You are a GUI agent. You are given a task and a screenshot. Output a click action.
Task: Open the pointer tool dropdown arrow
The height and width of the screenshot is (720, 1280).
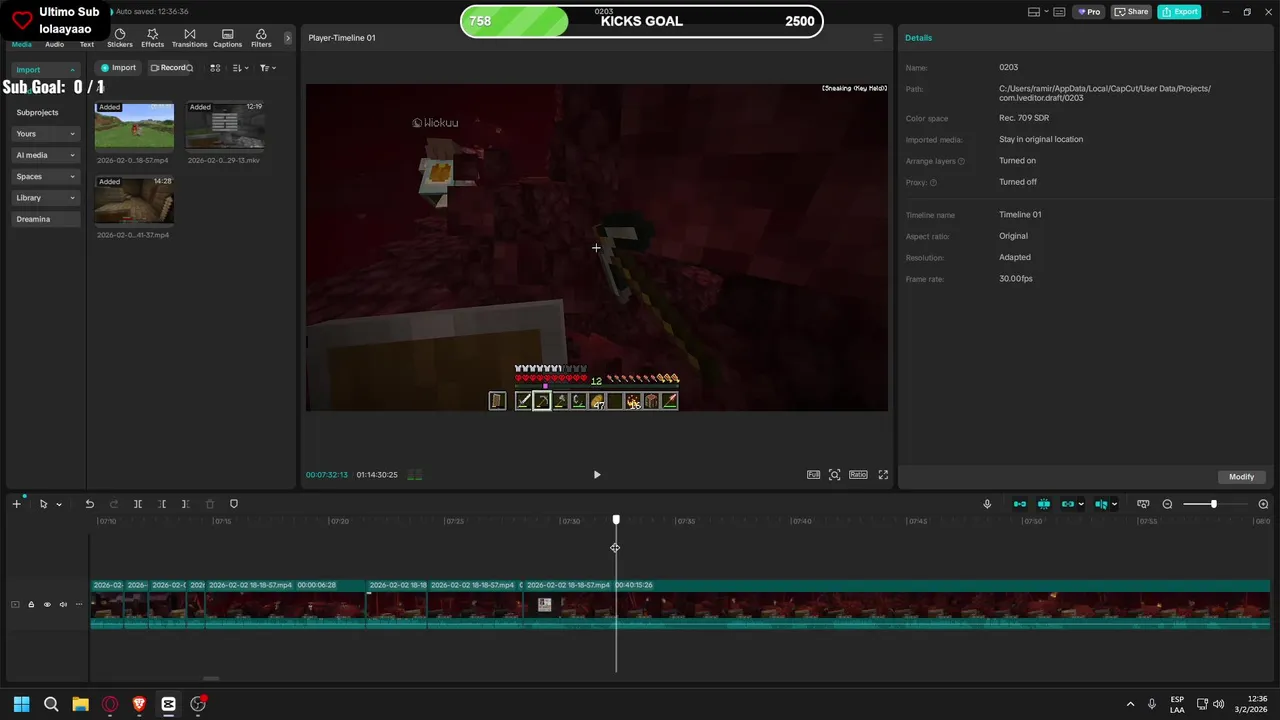[x=59, y=505]
